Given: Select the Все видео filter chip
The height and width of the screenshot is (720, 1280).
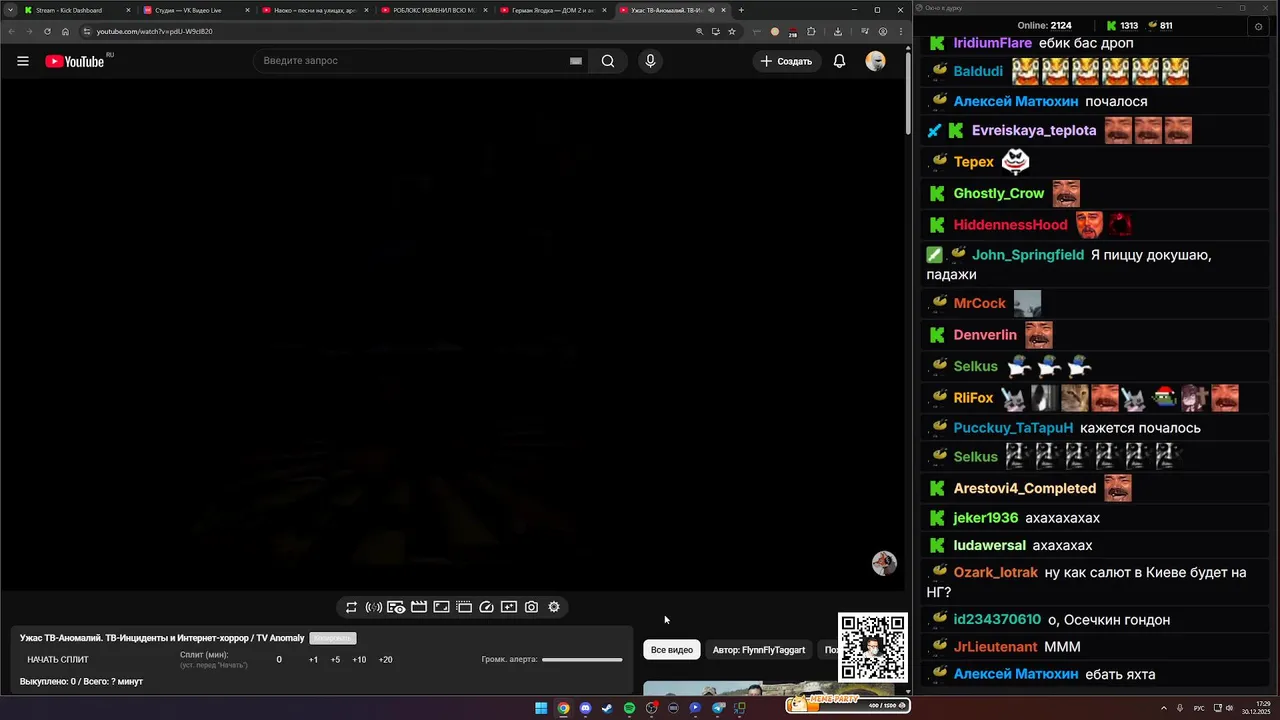Looking at the screenshot, I should coord(672,650).
